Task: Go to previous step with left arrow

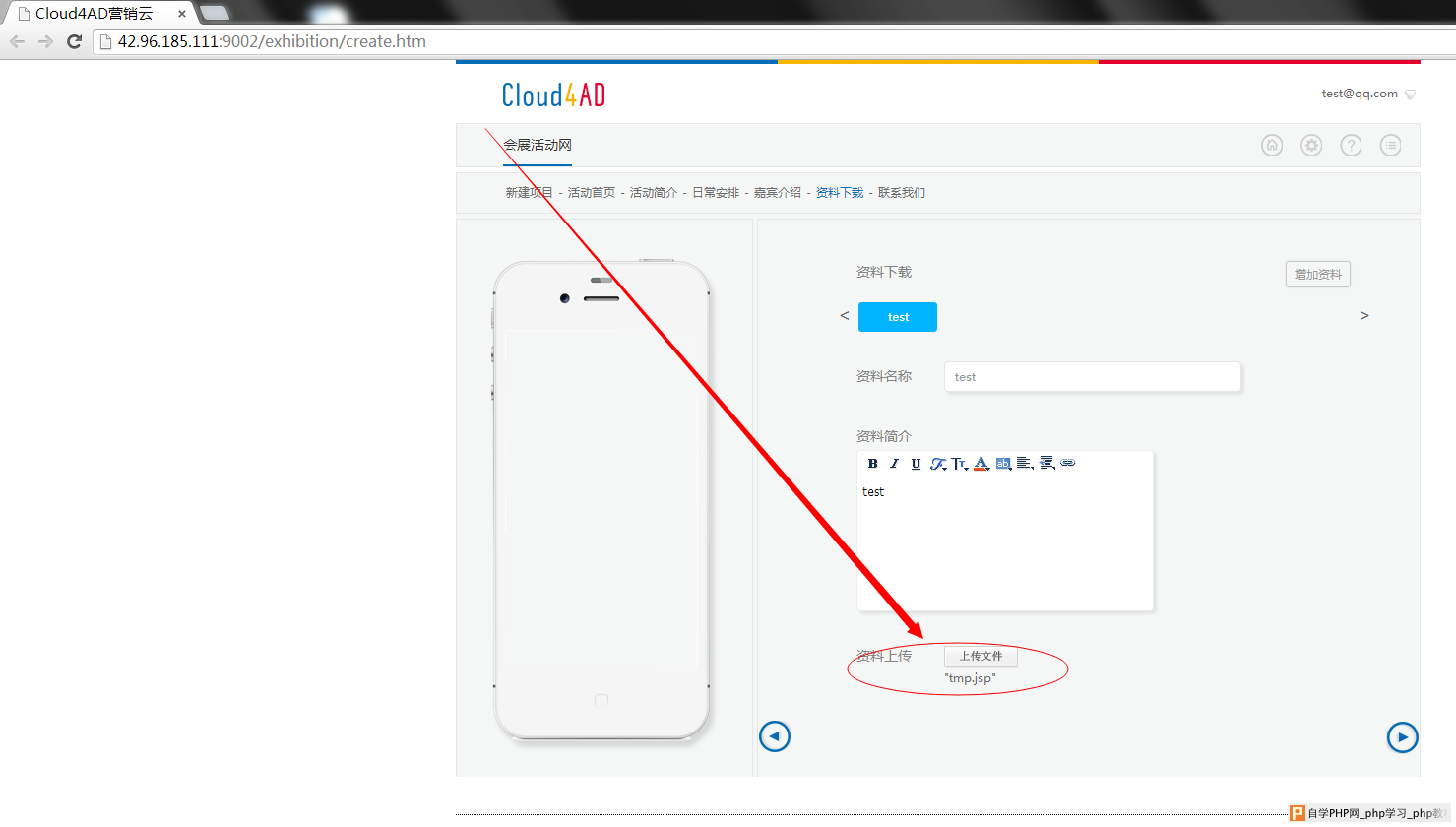Action: tap(775, 735)
